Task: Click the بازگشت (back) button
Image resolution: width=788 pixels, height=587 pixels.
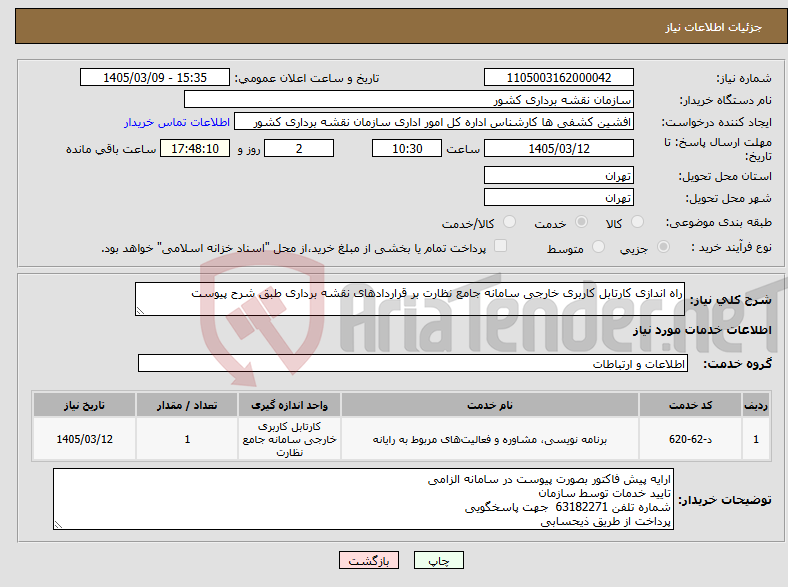Action: 369,560
